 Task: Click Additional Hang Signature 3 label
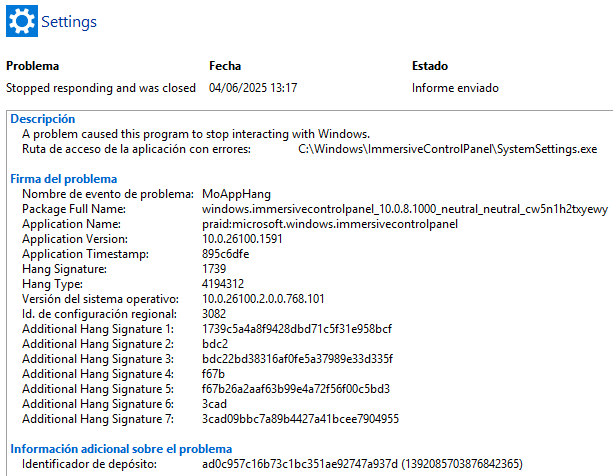(x=98, y=359)
